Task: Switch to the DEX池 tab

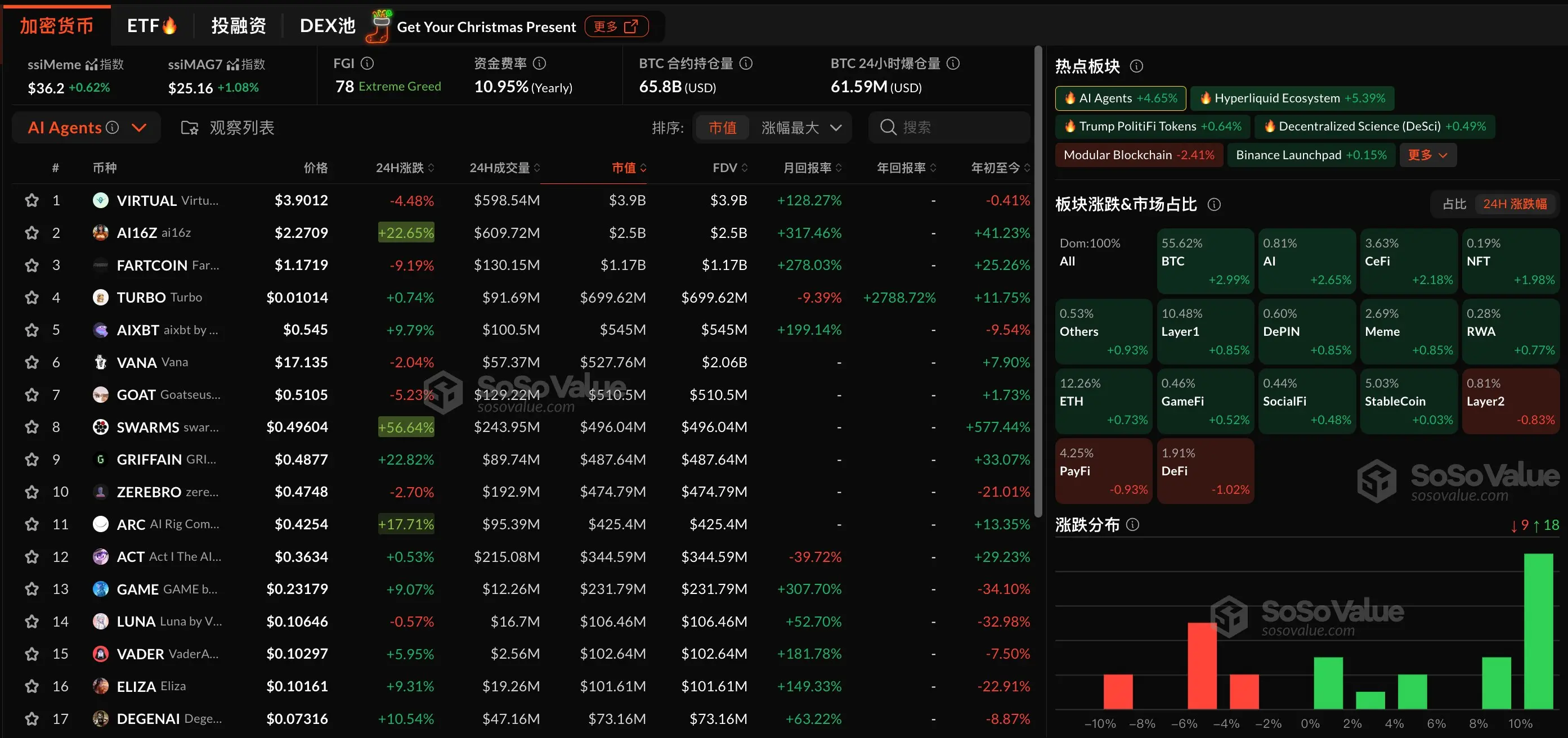Action: click(327, 25)
